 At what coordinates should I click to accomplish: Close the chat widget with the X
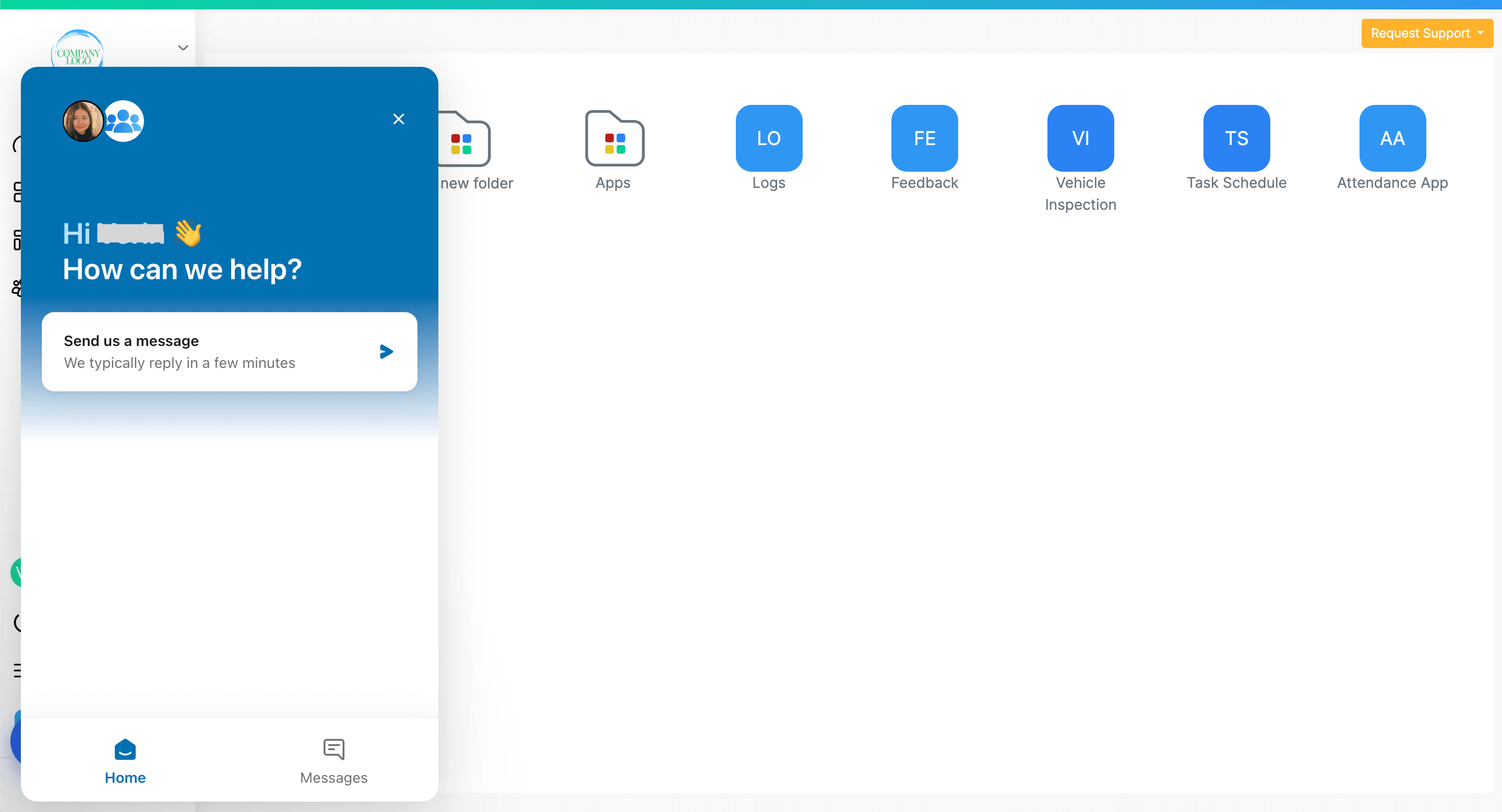tap(398, 119)
